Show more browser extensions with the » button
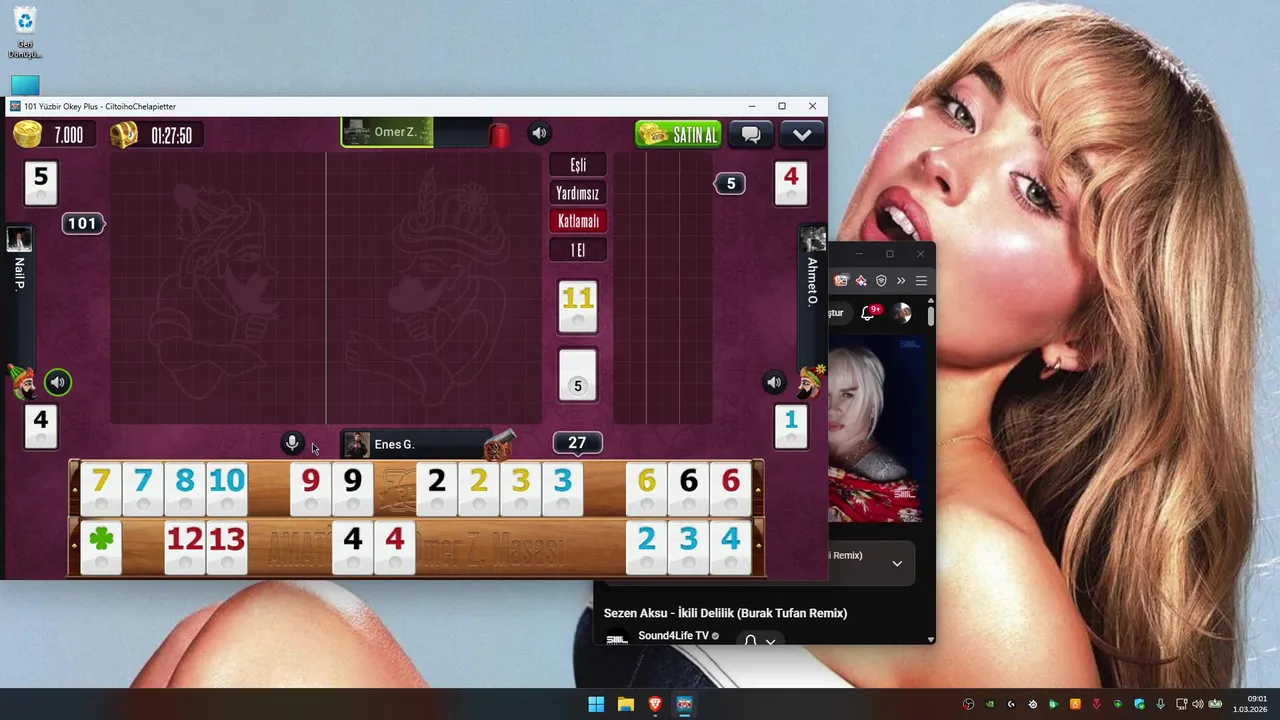Screen dimensions: 1280x720 pyautogui.click(x=901, y=281)
